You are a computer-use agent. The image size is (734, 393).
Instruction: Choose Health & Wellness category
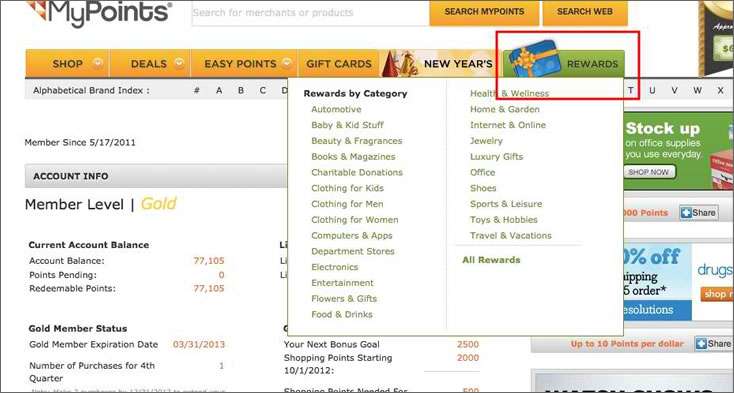tap(509, 93)
